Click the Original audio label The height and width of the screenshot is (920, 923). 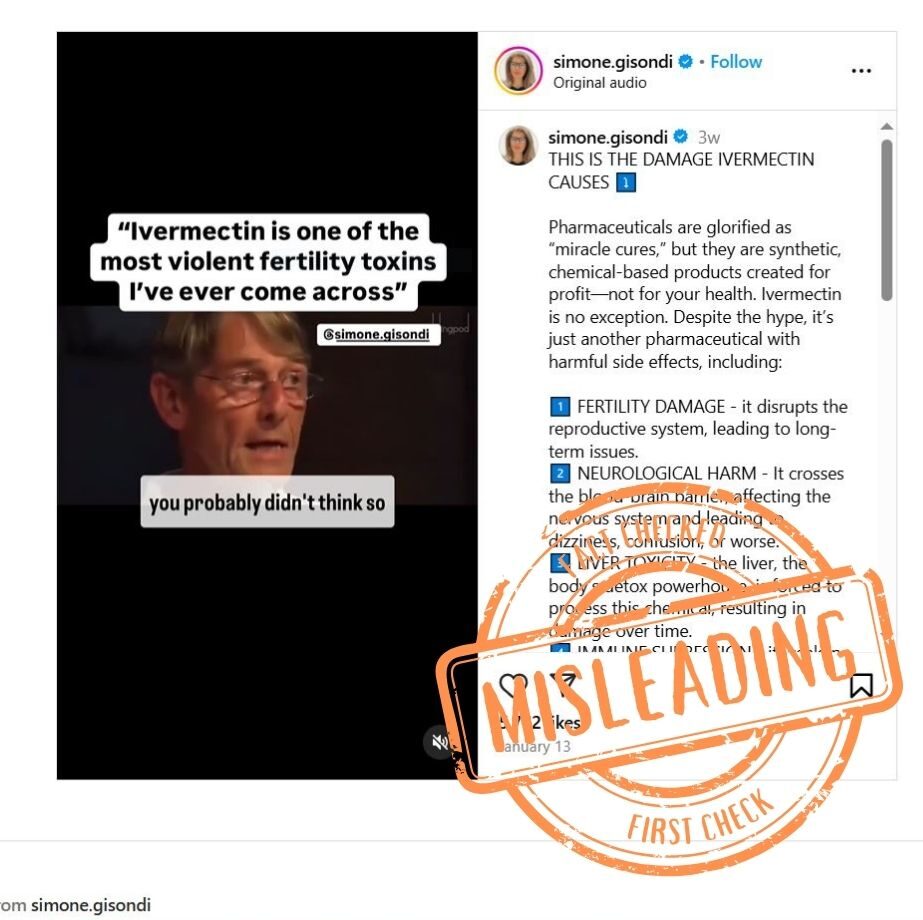pyautogui.click(x=599, y=83)
